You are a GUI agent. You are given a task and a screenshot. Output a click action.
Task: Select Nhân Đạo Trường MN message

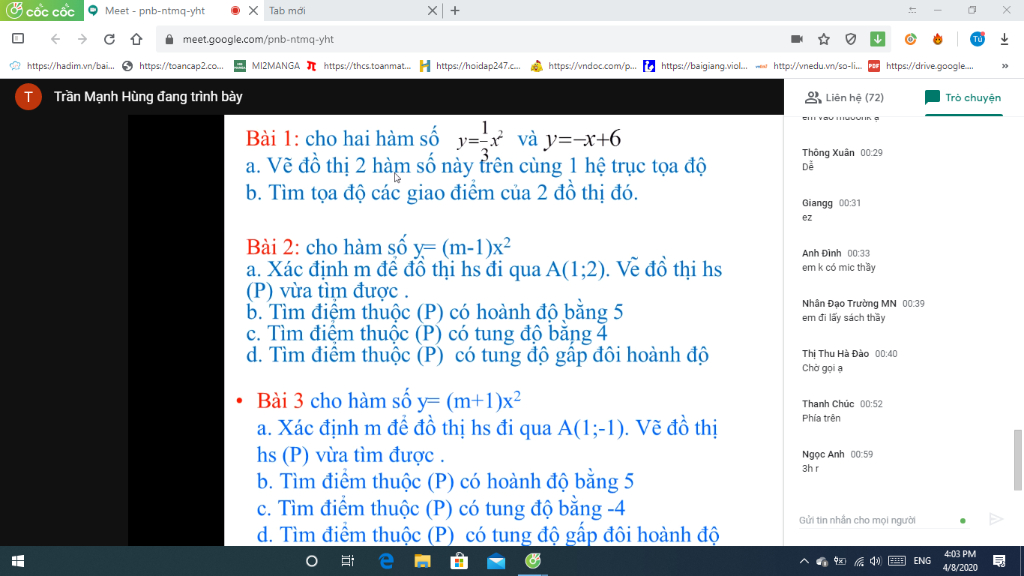coord(863,310)
